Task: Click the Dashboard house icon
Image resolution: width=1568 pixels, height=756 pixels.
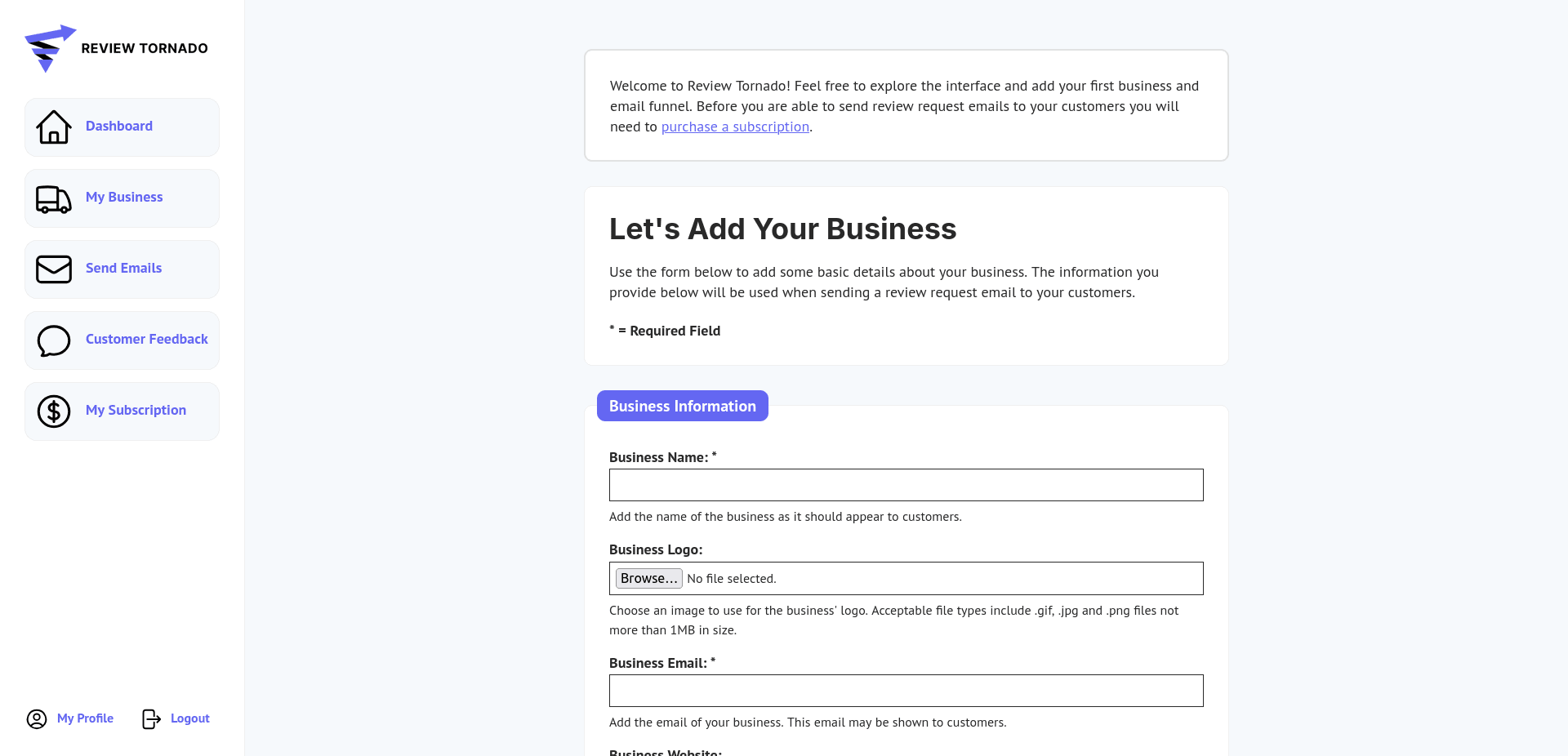Action: tap(54, 127)
